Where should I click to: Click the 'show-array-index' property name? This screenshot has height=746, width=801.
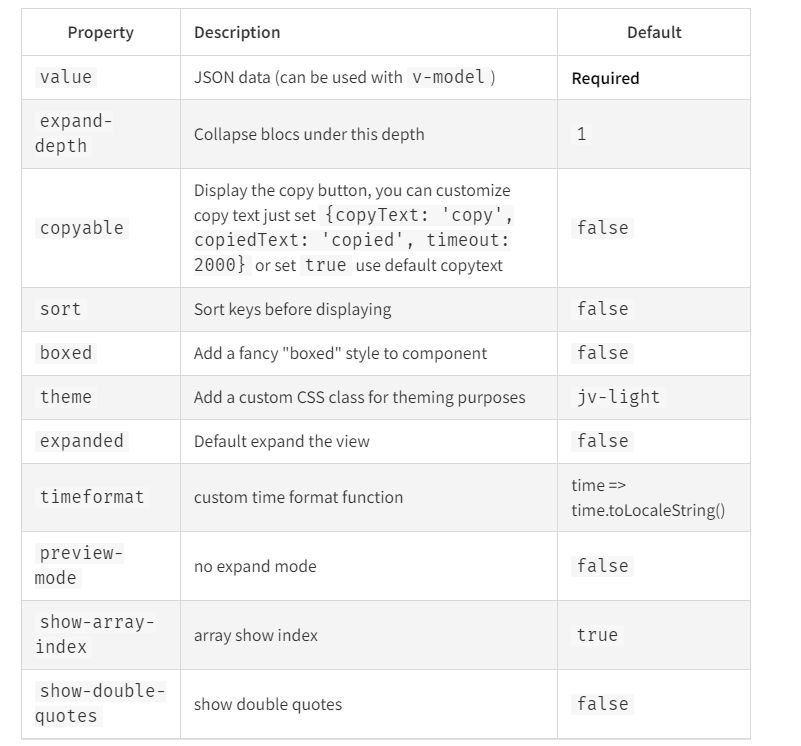point(95,634)
